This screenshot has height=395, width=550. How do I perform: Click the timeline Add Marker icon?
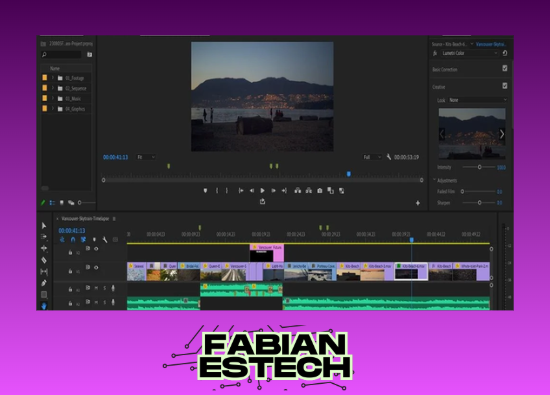point(94,240)
